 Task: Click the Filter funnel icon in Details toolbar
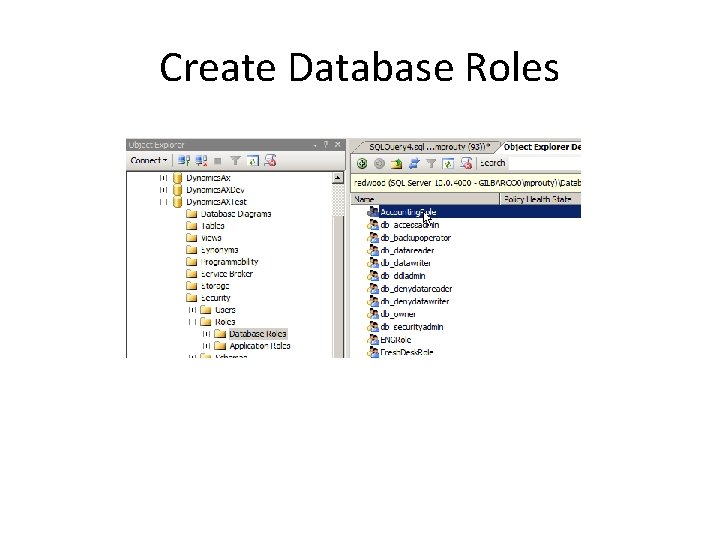(431, 163)
